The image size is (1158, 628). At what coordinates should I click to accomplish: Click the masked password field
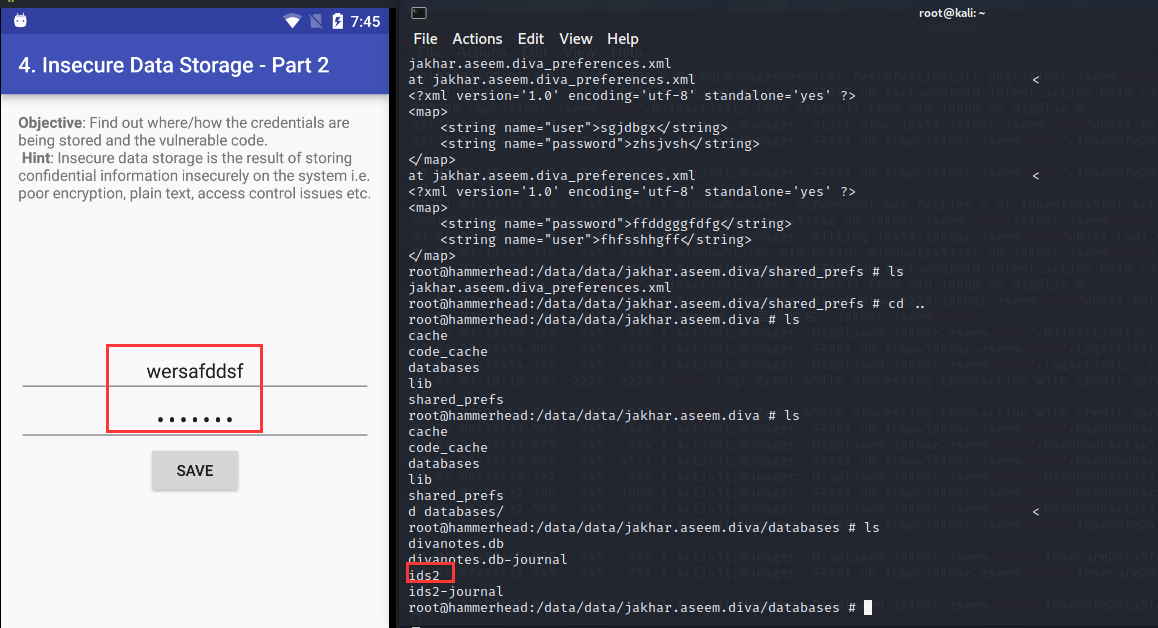(x=195, y=419)
